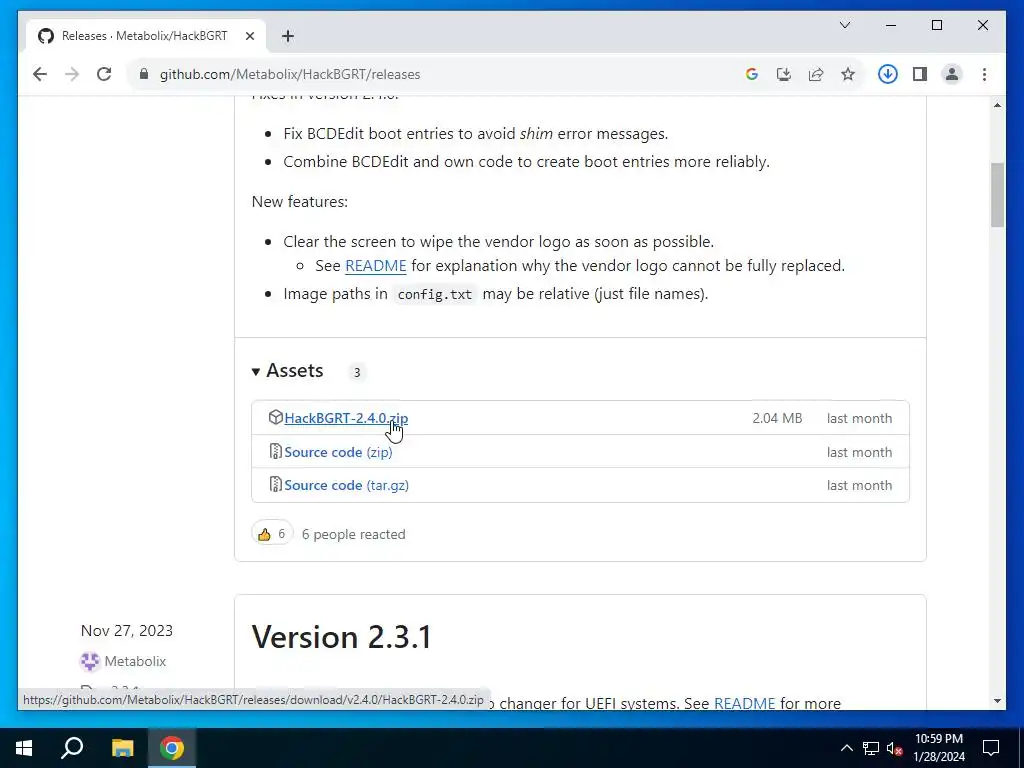Click the Google icon in address bar

pyautogui.click(x=752, y=74)
